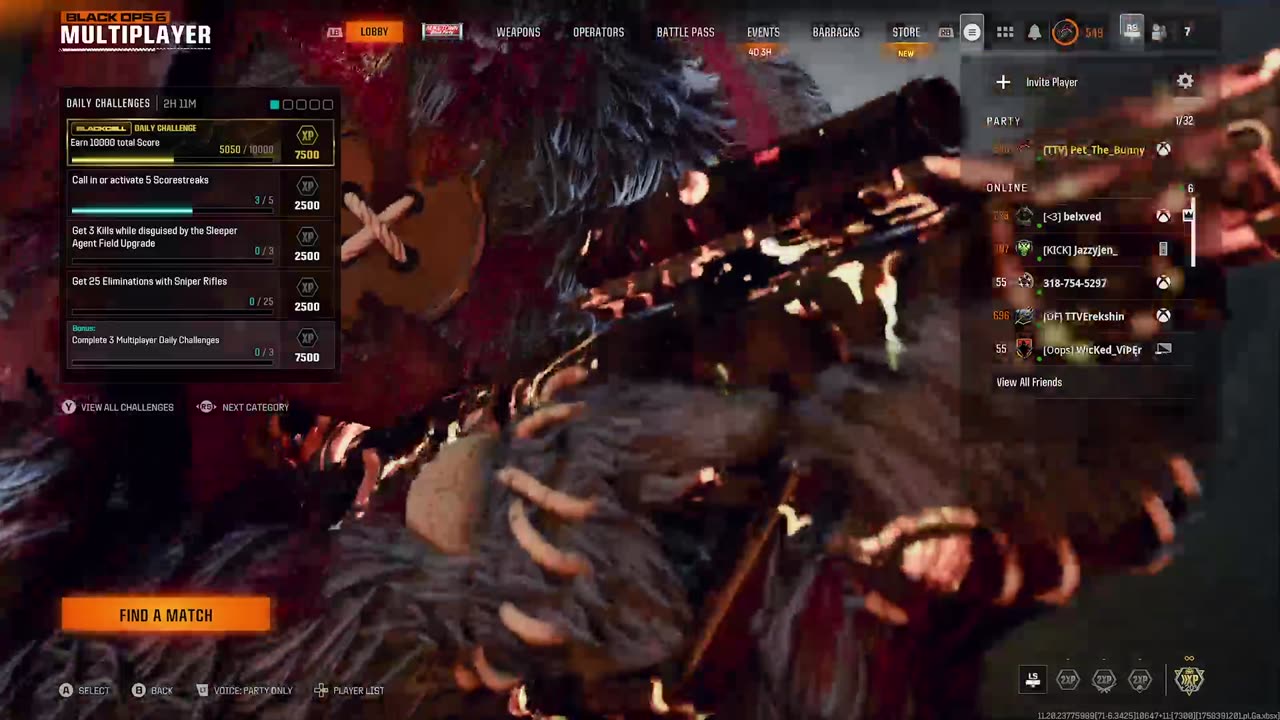The height and width of the screenshot is (720, 1280).
Task: Switch to the Operators tab
Action: 598,32
